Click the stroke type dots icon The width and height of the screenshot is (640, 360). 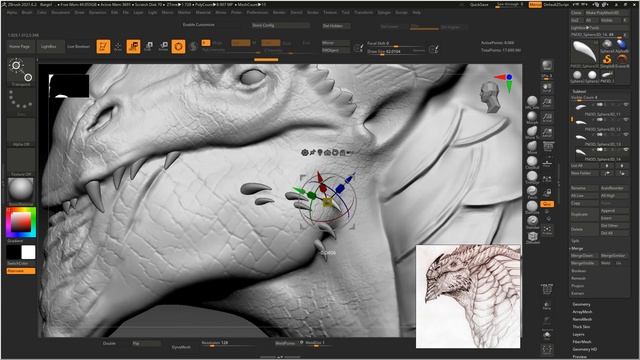[20, 101]
